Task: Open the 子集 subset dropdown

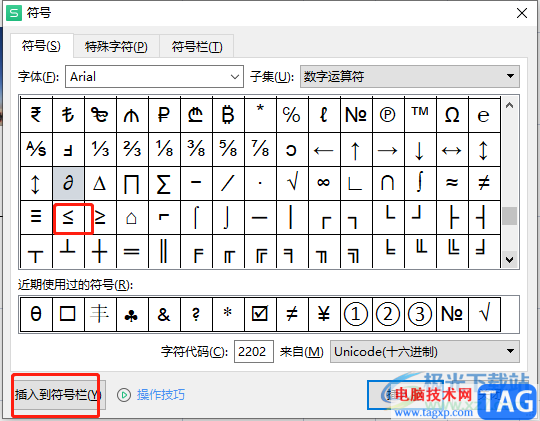Action: 410,76
